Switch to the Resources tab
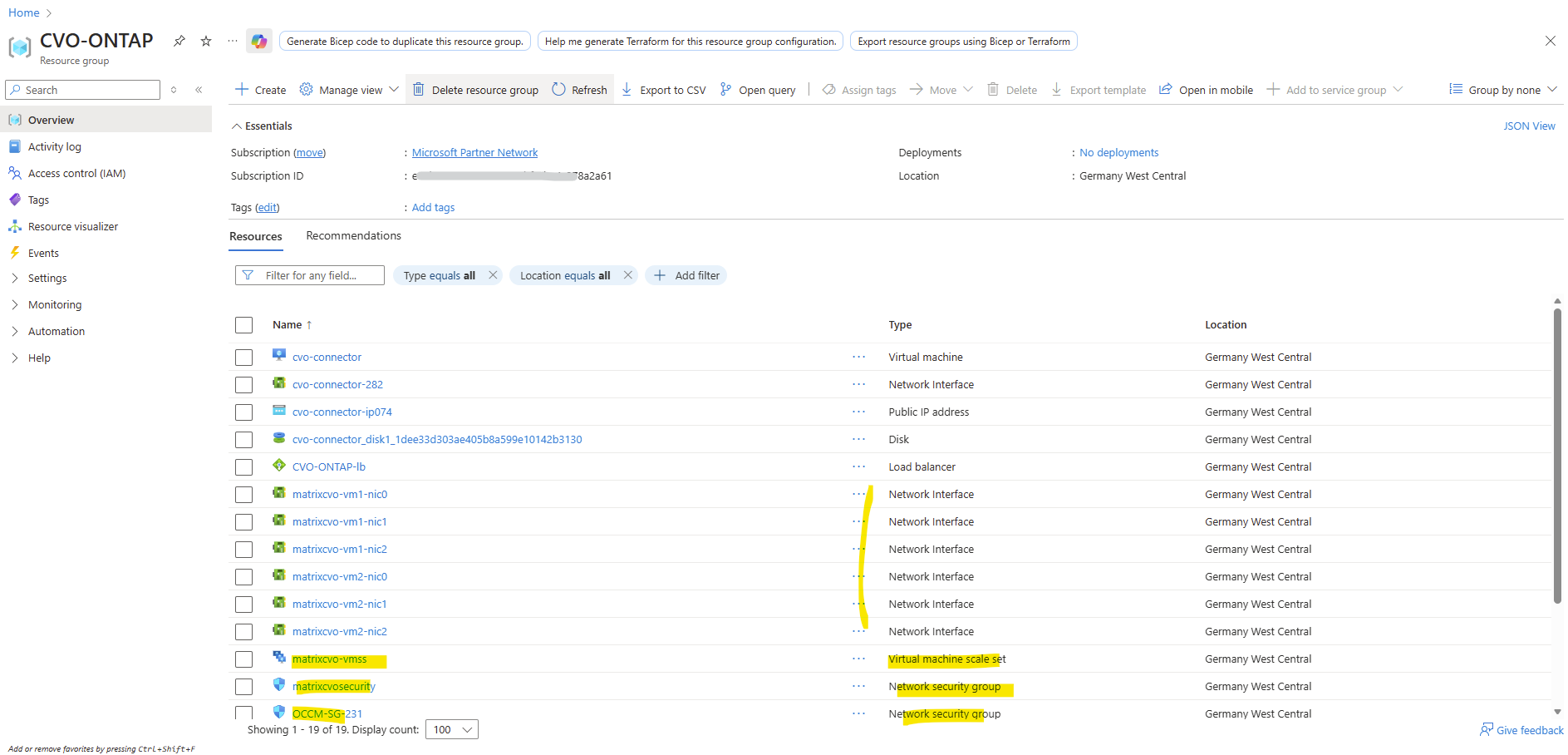1568x755 pixels. (x=256, y=237)
